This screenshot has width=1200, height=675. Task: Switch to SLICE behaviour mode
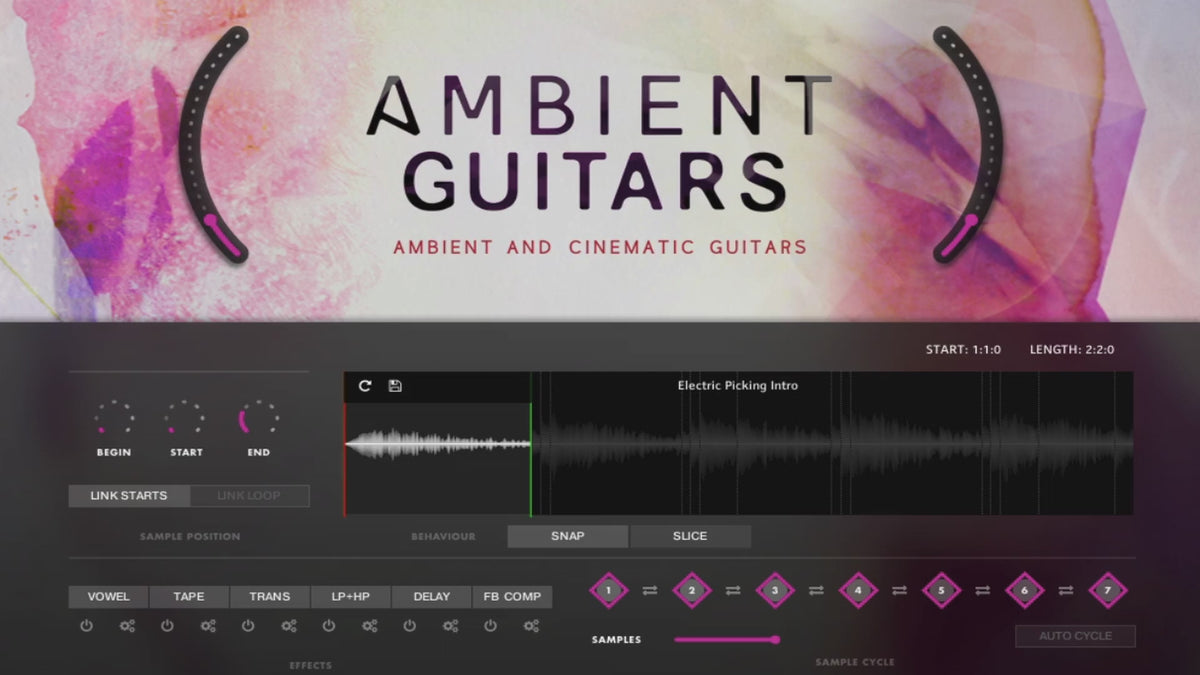click(690, 536)
